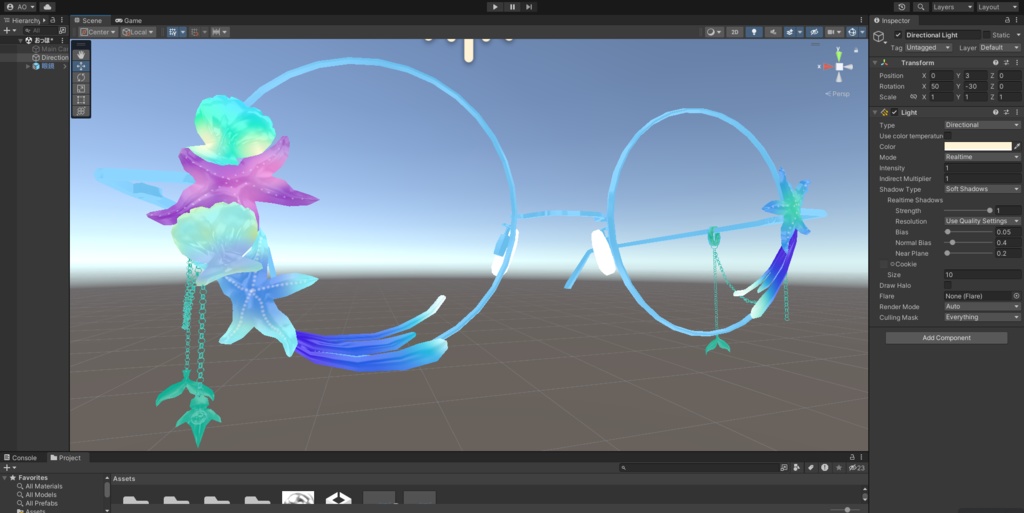Disable the Light component checkbox
The width and height of the screenshot is (1024, 513).
[x=895, y=112]
